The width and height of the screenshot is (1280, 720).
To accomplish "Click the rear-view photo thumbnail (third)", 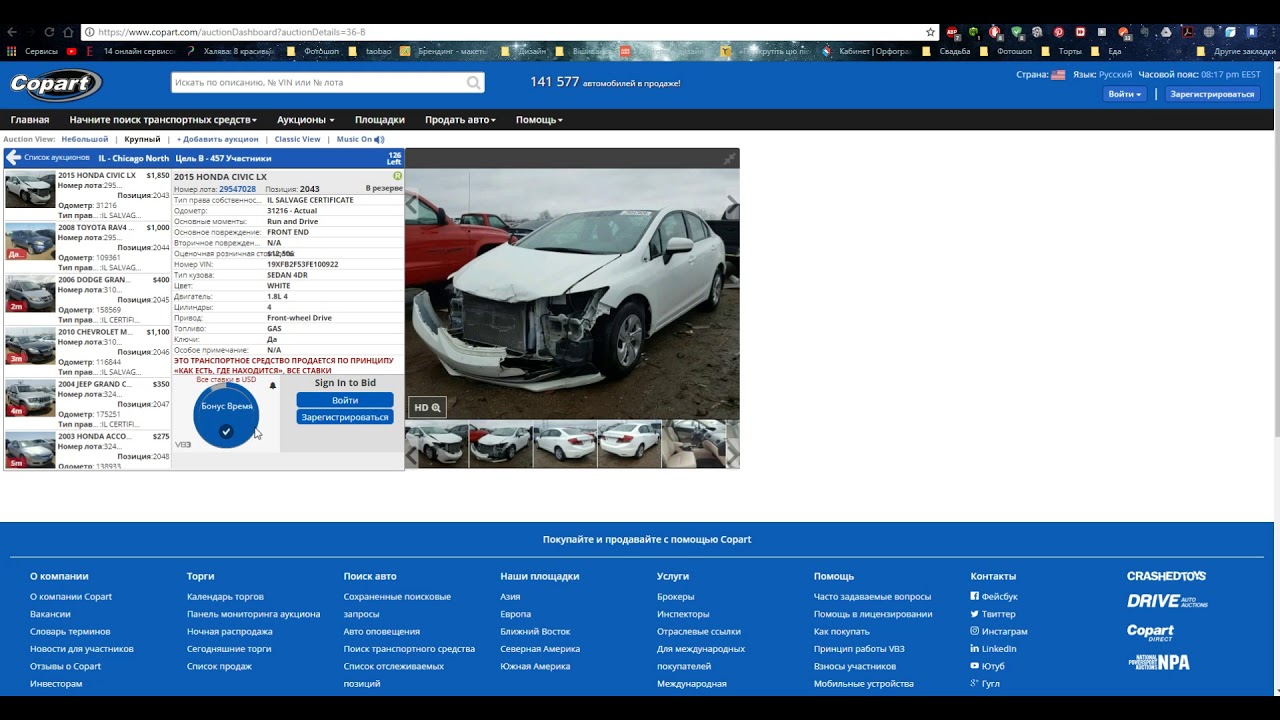I will pos(565,445).
